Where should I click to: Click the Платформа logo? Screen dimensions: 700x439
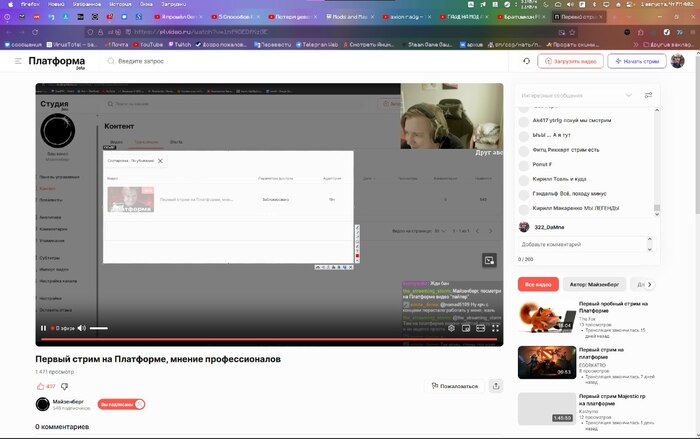[x=57, y=61]
